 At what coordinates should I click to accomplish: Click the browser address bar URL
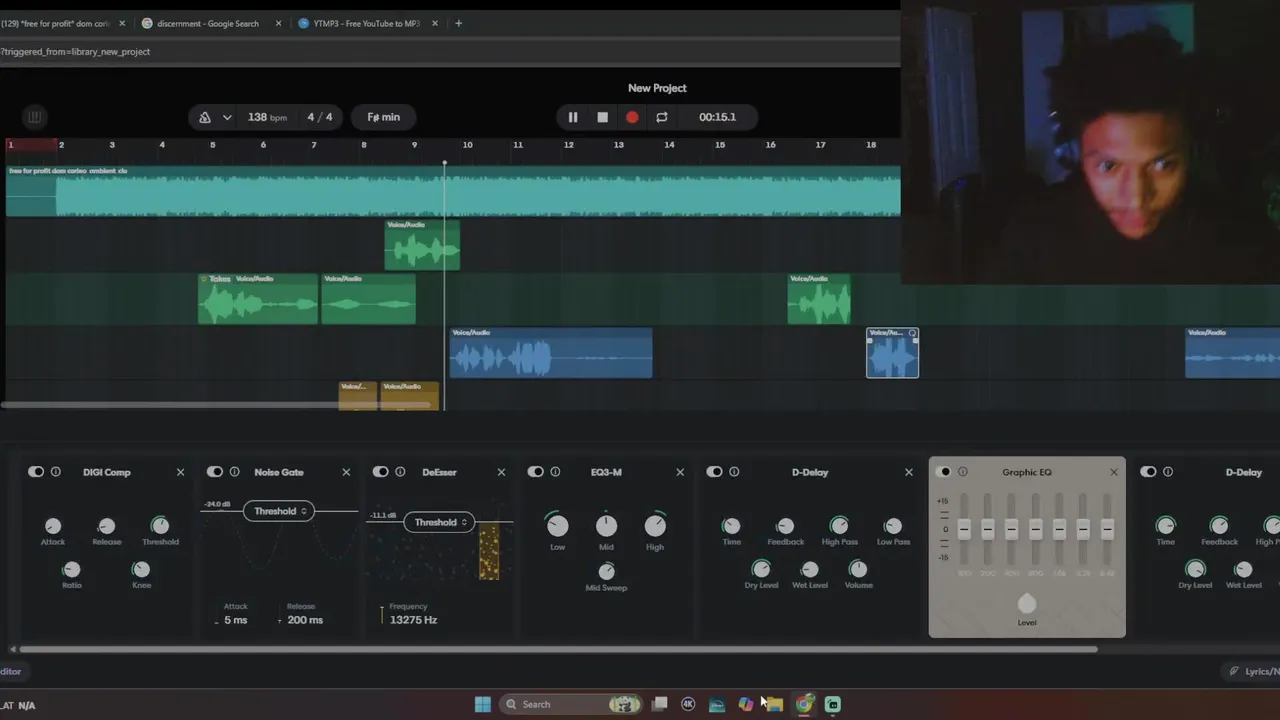coord(75,51)
